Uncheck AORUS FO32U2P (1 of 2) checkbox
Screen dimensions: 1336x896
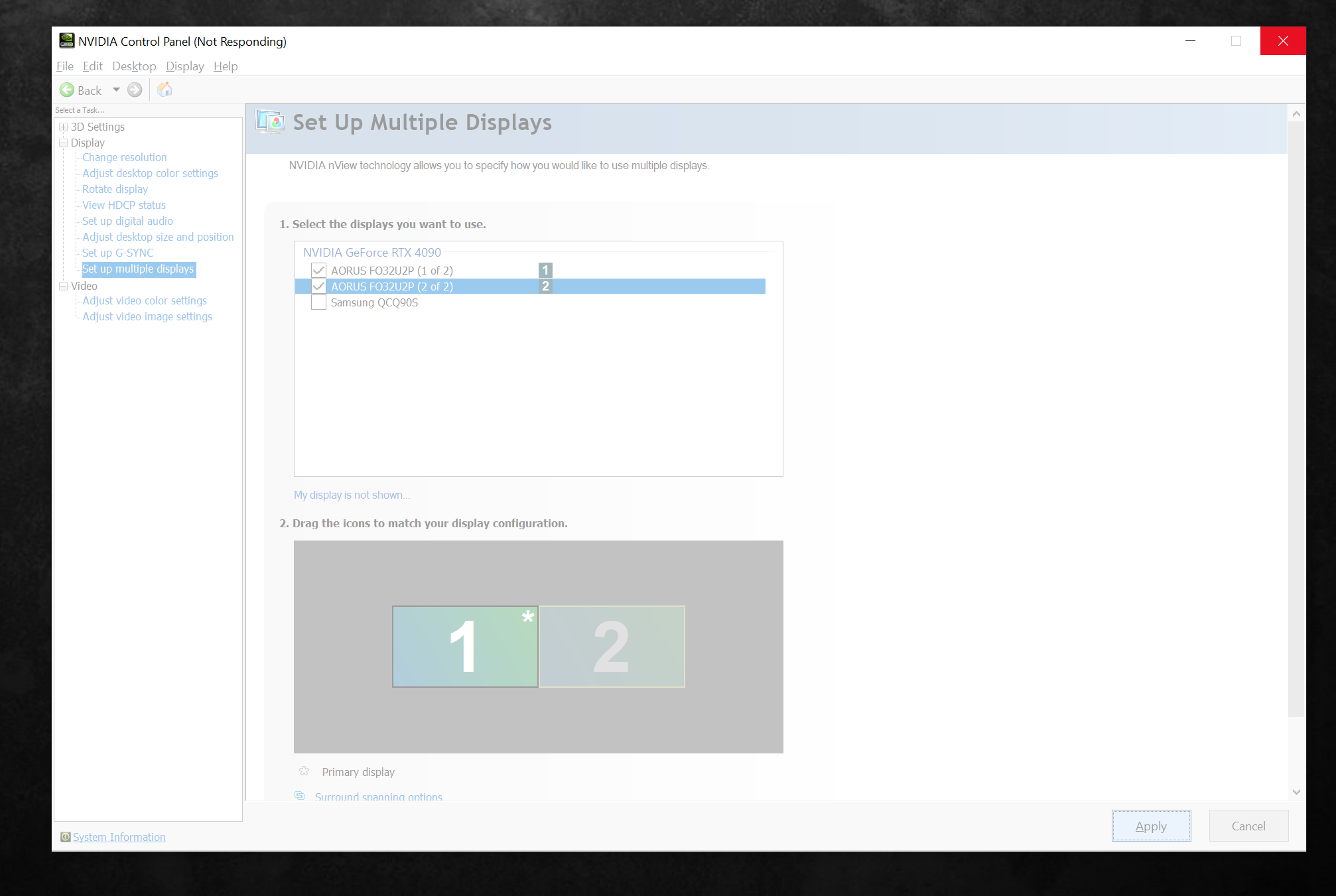tap(318, 271)
